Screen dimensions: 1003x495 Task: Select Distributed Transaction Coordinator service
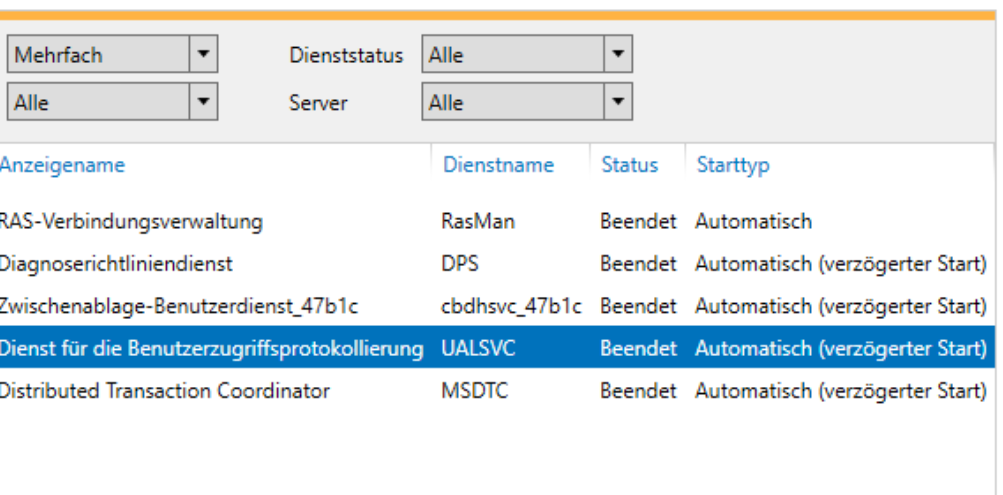point(164,391)
